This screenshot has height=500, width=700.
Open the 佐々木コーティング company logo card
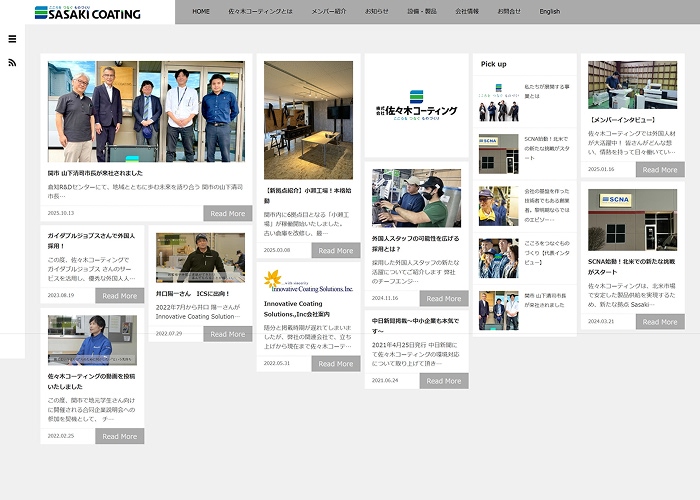(416, 106)
